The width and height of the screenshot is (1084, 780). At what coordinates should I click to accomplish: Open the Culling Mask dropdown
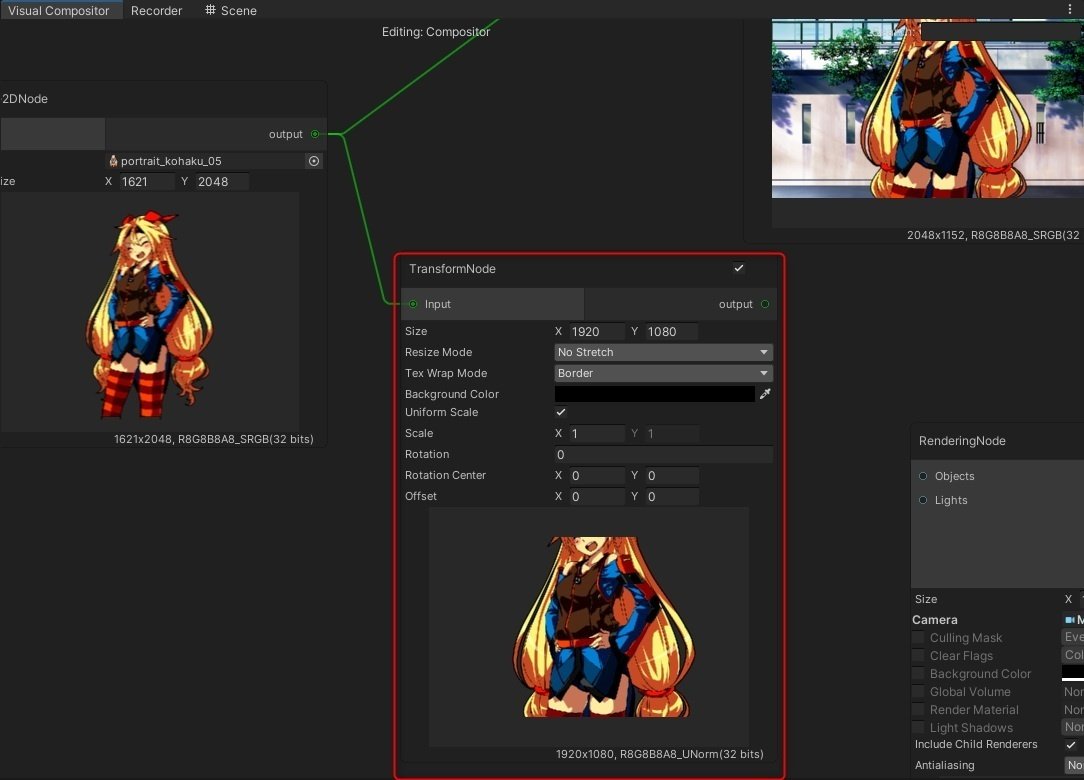point(1073,637)
